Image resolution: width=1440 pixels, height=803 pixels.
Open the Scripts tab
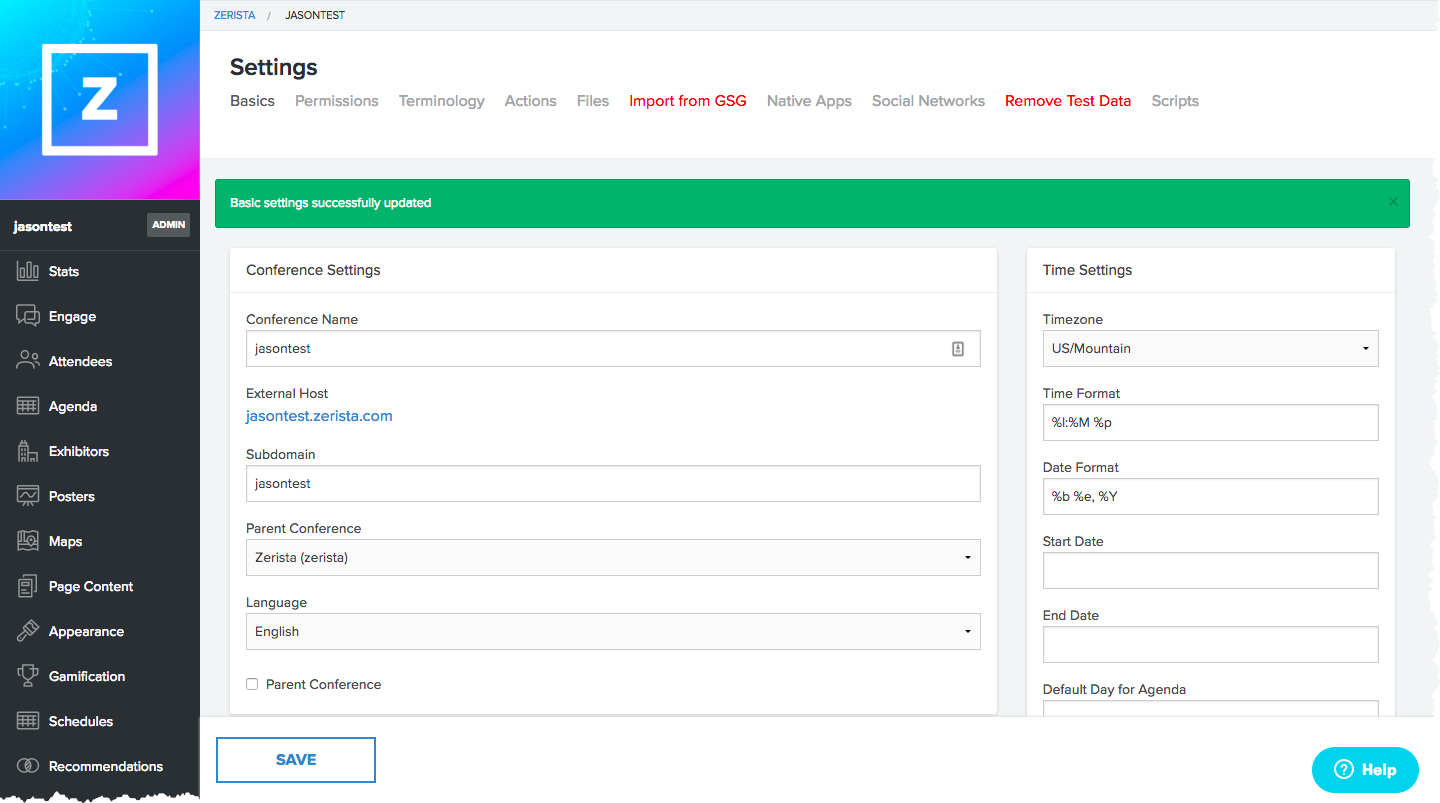tap(1175, 101)
